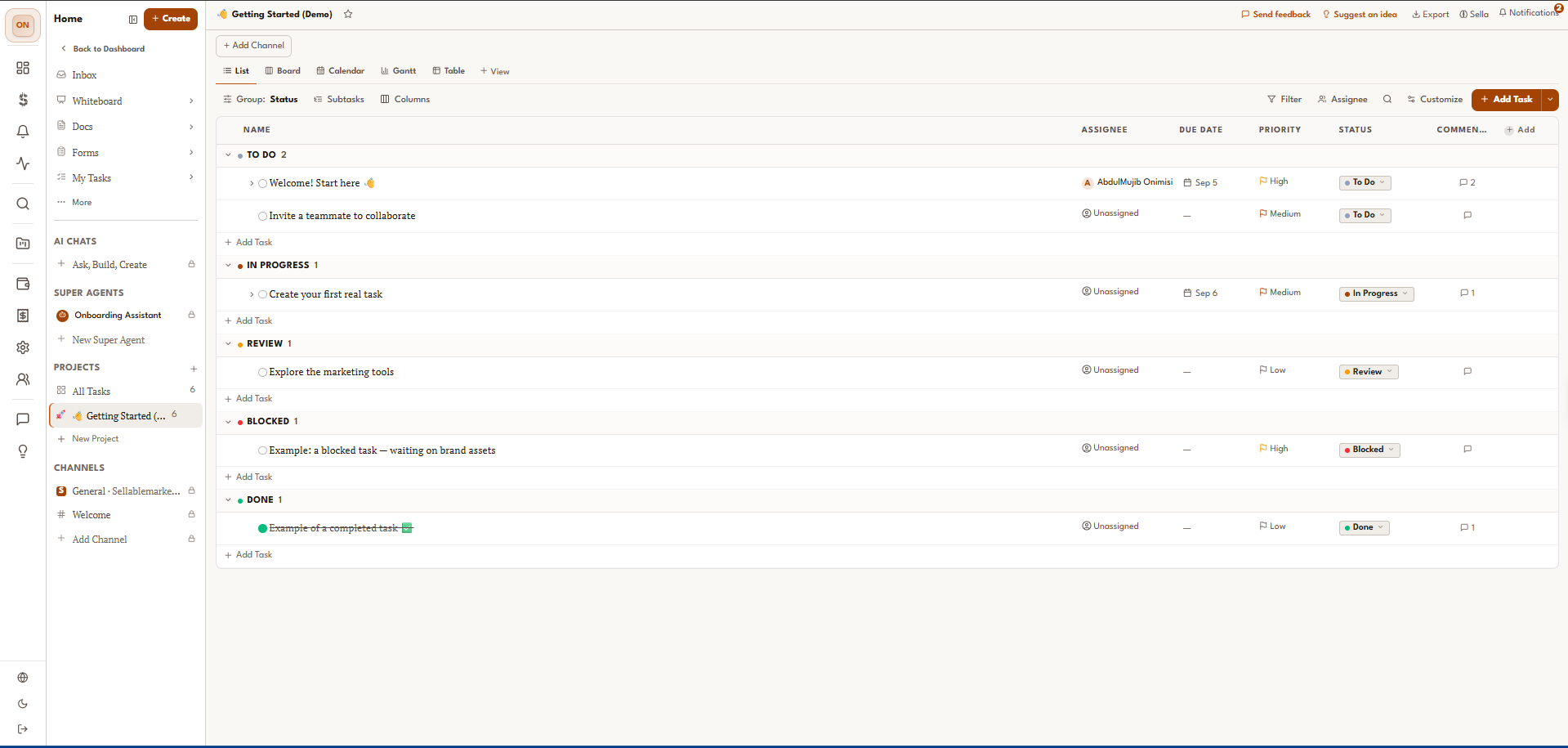
Task: Open the ON workspace avatar
Action: pyautogui.click(x=23, y=25)
